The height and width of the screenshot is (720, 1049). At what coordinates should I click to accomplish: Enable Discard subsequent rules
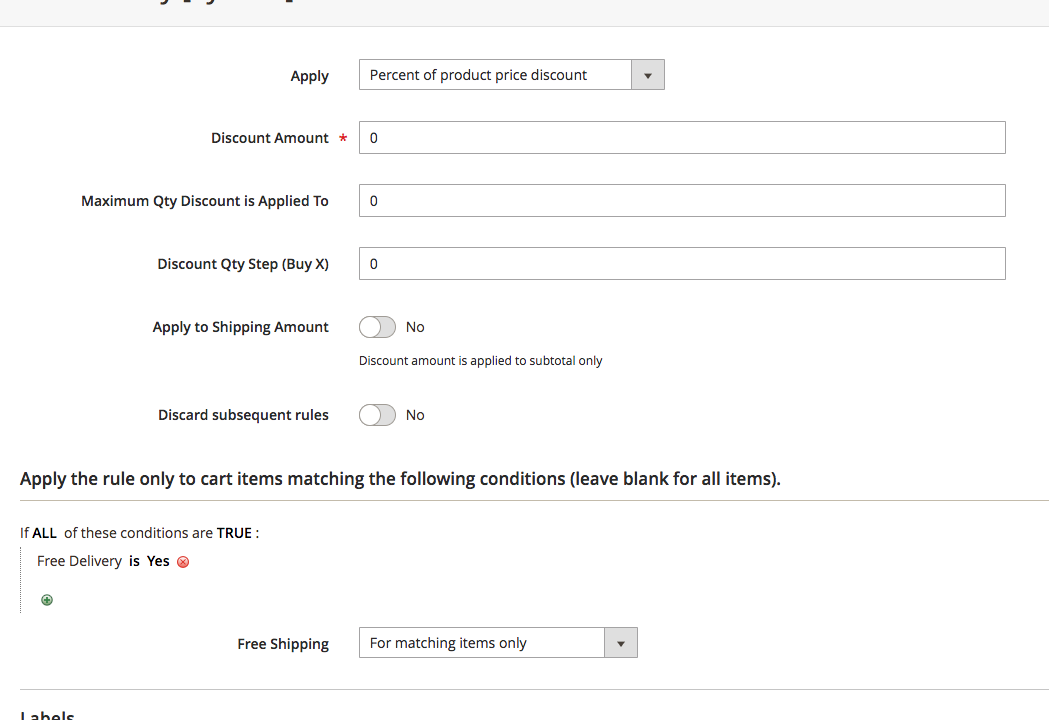click(377, 415)
